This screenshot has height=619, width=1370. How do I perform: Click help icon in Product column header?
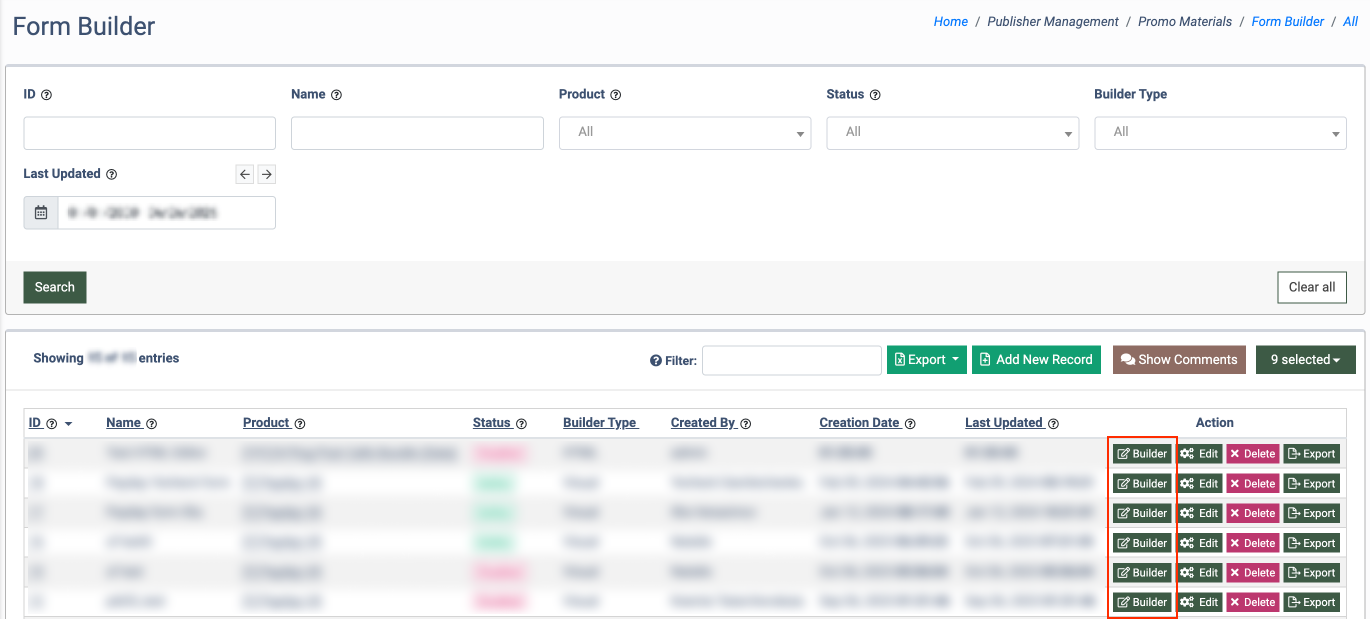(300, 424)
